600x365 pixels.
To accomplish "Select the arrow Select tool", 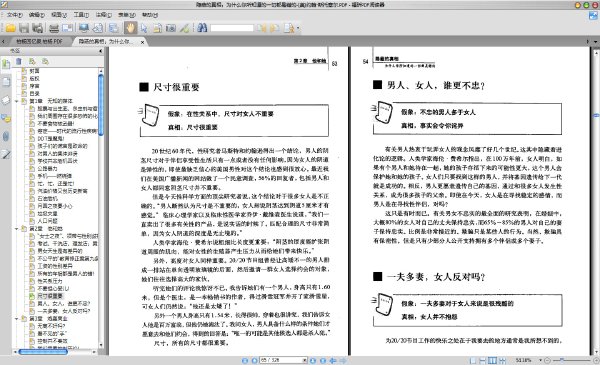I will tap(144, 28).
